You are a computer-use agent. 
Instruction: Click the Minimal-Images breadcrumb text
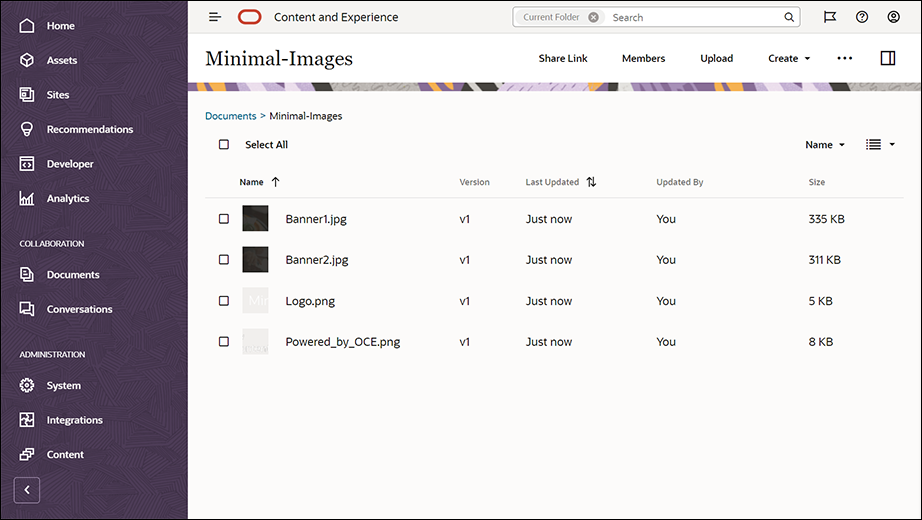[x=306, y=116]
